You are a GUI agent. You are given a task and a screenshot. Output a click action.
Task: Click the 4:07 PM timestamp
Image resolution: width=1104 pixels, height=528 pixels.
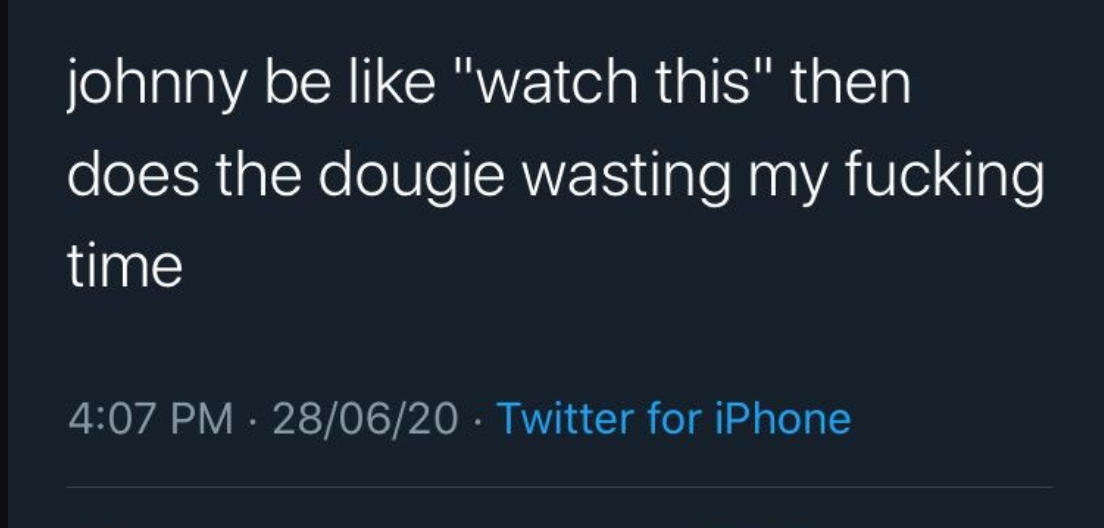tap(150, 417)
